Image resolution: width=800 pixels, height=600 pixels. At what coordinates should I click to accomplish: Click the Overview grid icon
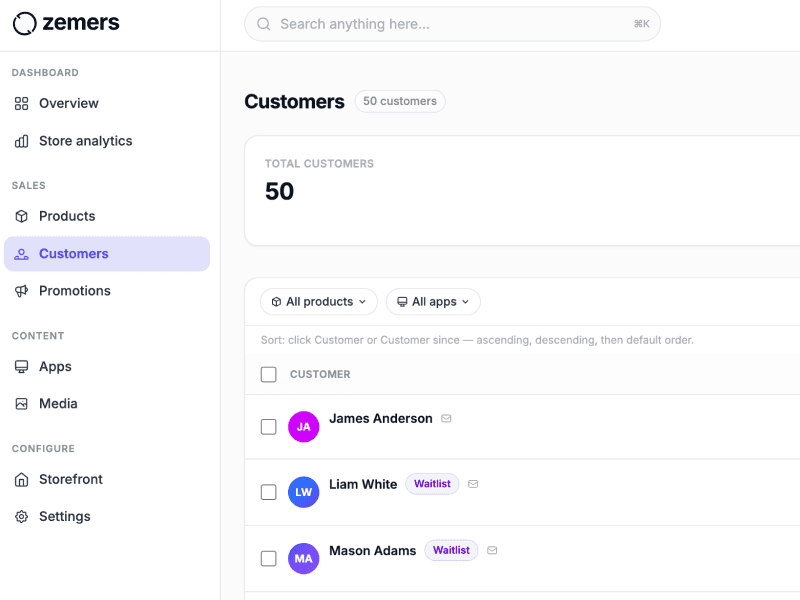(21, 104)
